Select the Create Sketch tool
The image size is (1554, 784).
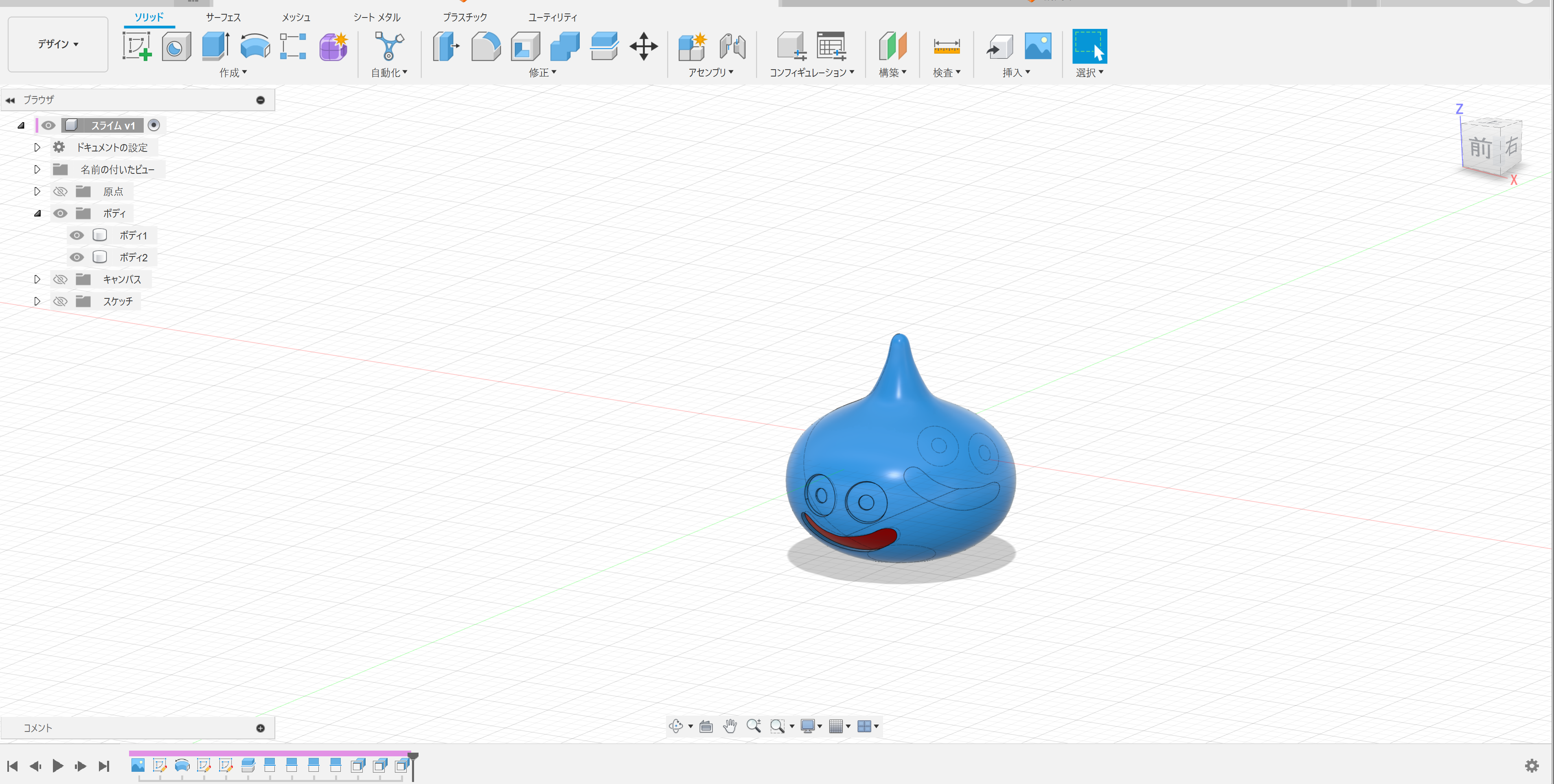tap(137, 46)
